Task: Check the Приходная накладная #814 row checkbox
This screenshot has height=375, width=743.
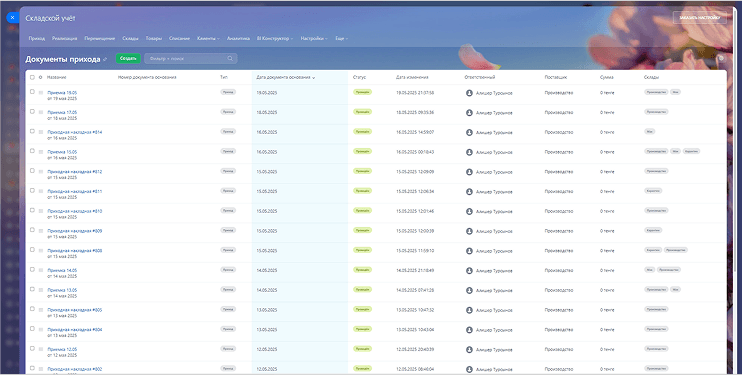Action: point(32,131)
